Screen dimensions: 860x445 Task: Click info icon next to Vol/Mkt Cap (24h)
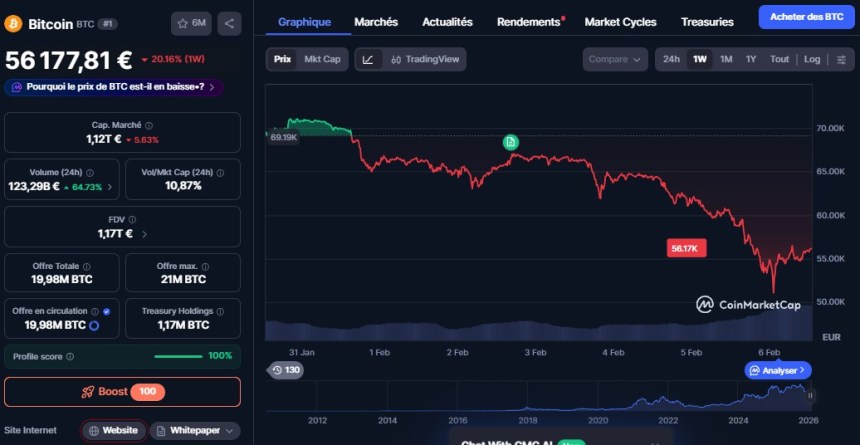(220, 172)
